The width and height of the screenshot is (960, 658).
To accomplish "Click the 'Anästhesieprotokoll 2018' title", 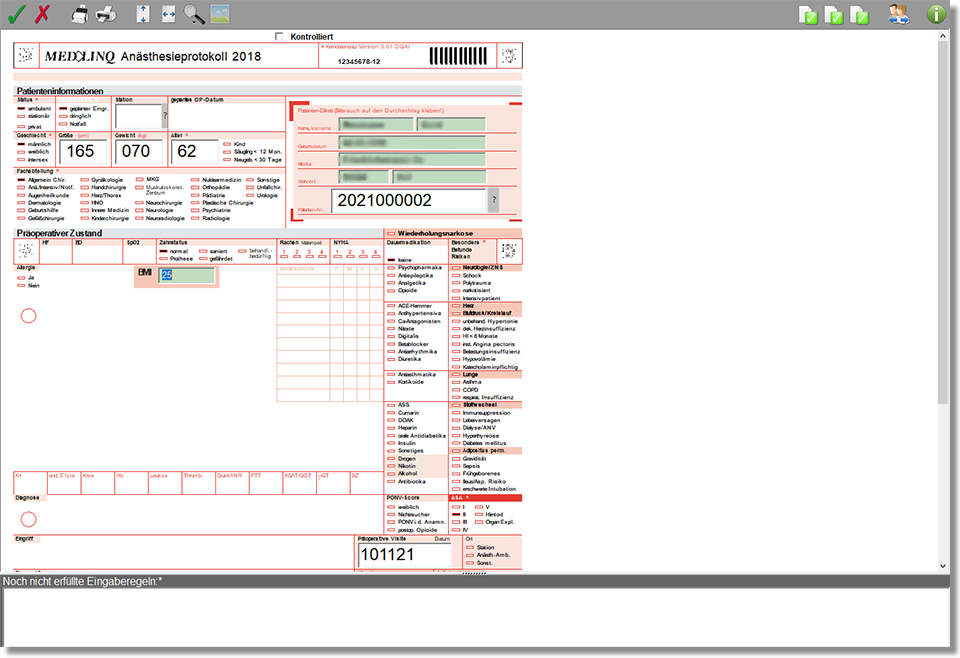I will coord(190,56).
